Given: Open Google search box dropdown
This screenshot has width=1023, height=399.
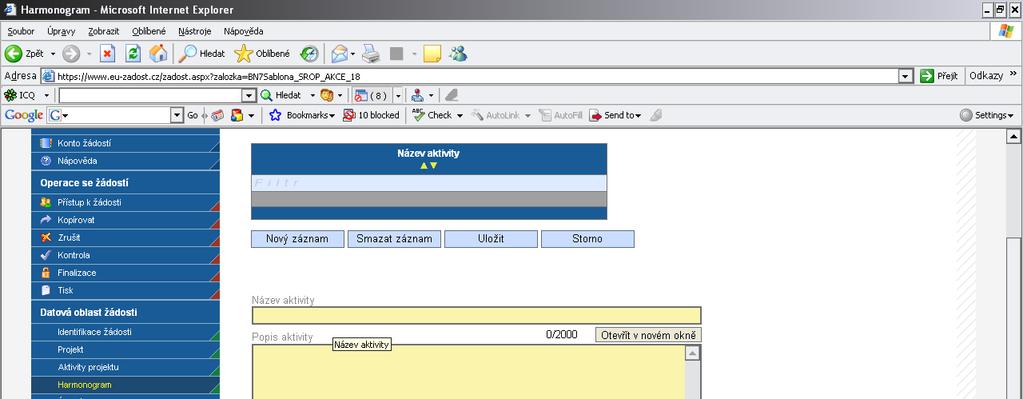Looking at the screenshot, I should [x=177, y=115].
